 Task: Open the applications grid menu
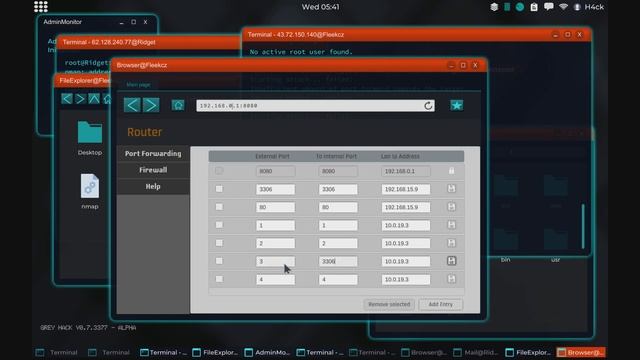pyautogui.click(x=41, y=7)
